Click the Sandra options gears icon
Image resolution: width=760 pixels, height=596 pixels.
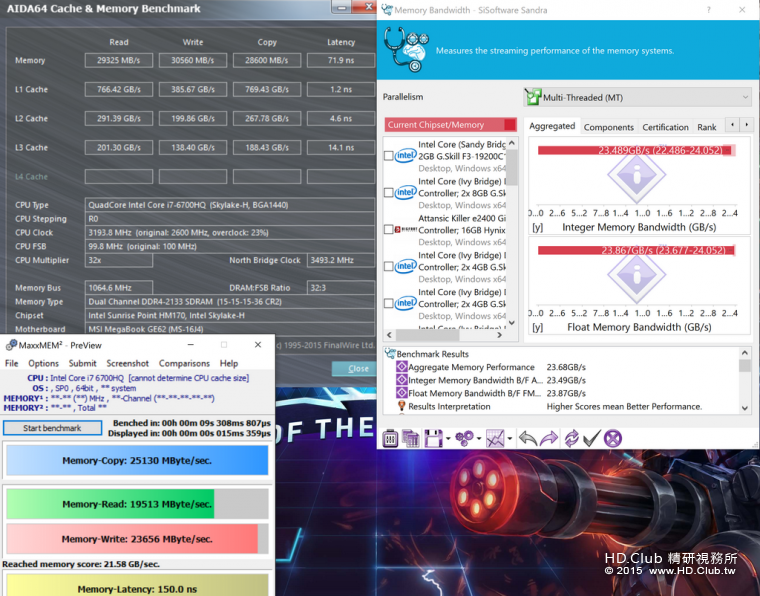coord(464,439)
